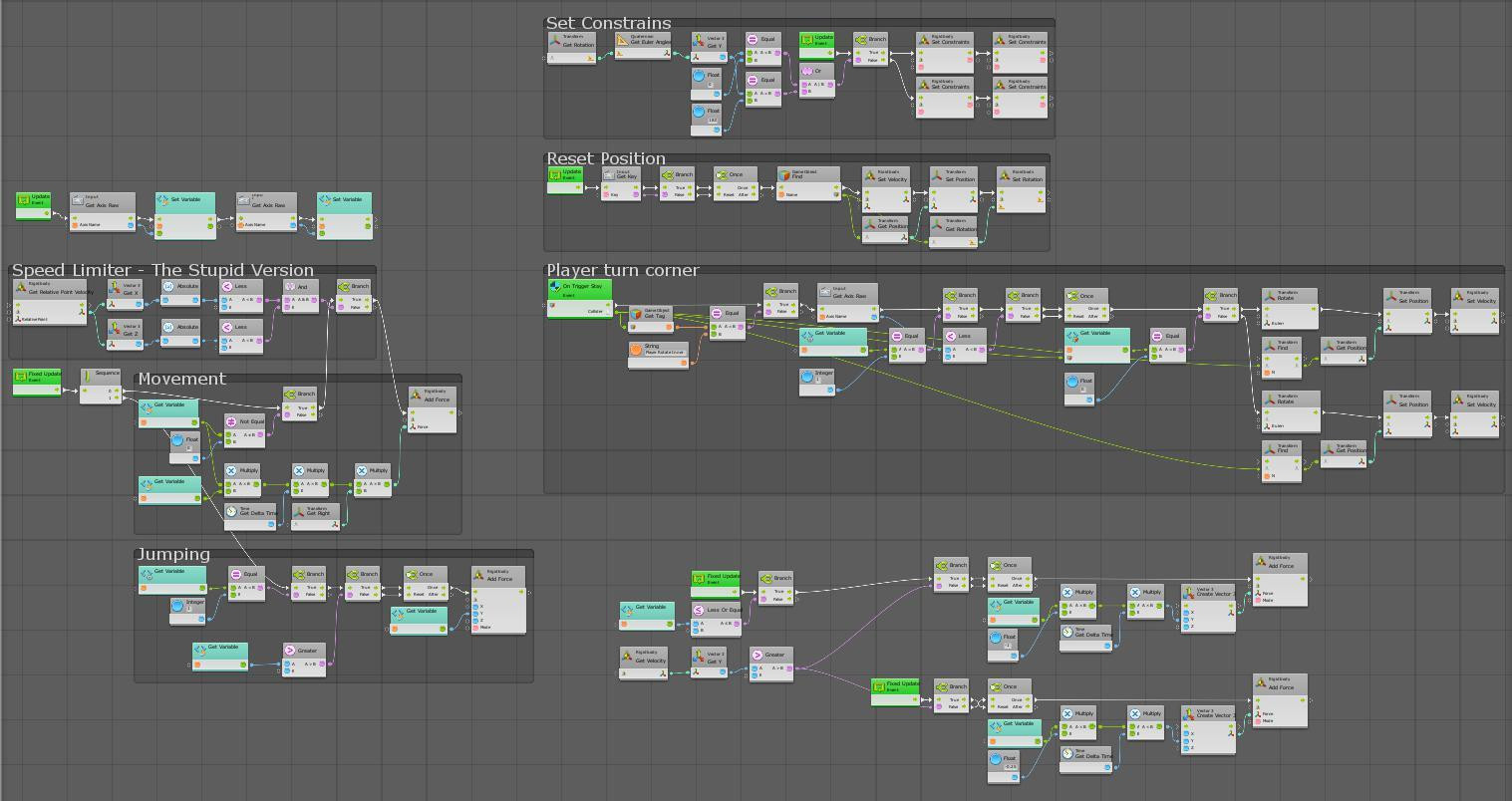
Task: Click the On Trigger Stay event icon
Action: [555, 287]
